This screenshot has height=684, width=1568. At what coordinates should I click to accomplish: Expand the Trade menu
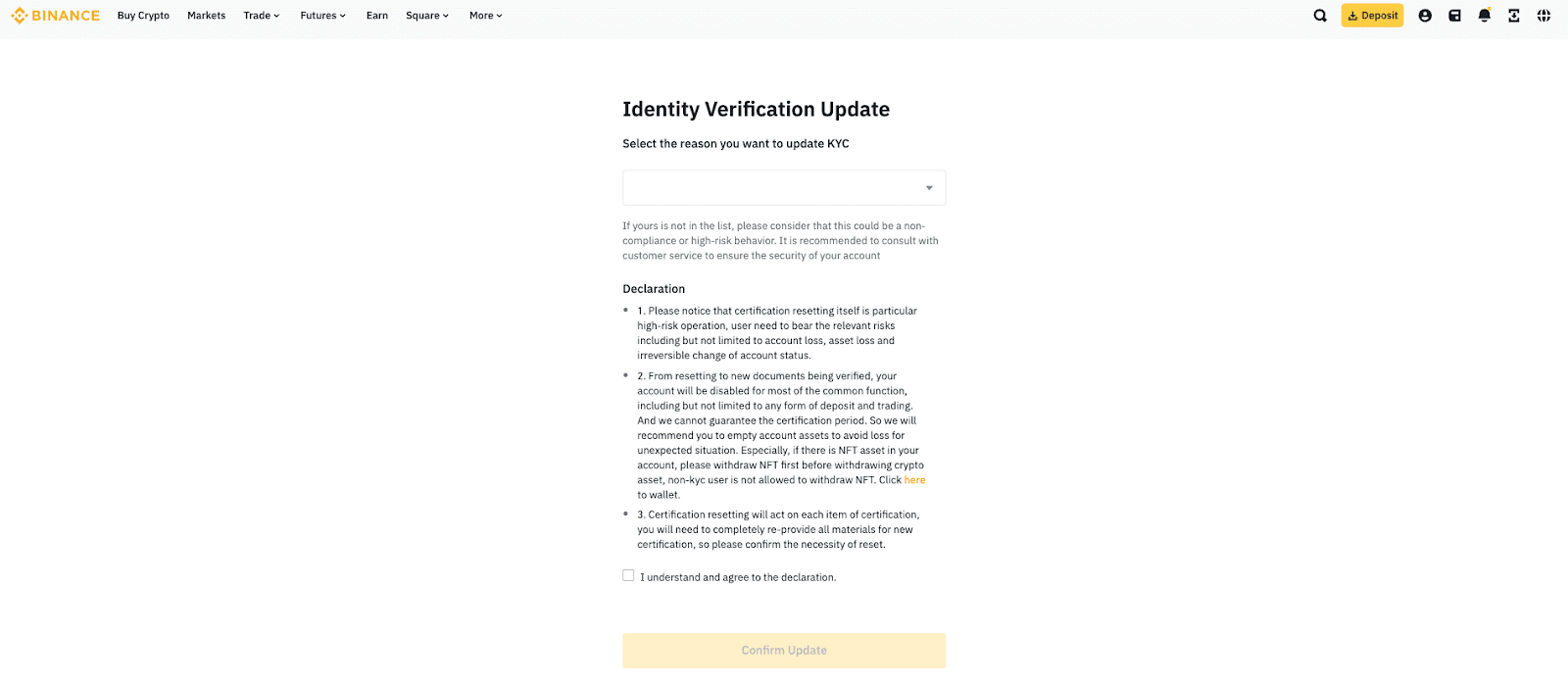[262, 16]
